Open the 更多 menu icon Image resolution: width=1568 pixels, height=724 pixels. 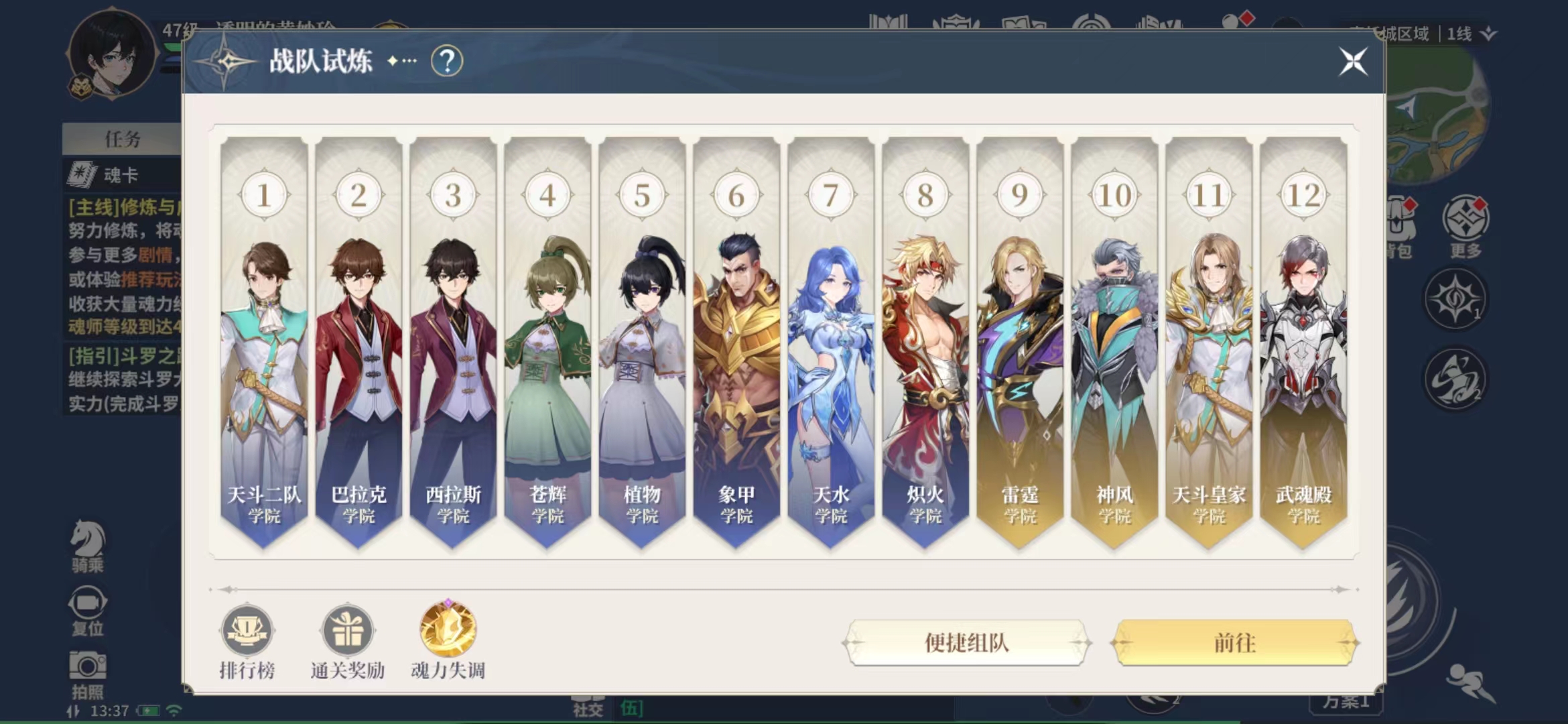1465,218
